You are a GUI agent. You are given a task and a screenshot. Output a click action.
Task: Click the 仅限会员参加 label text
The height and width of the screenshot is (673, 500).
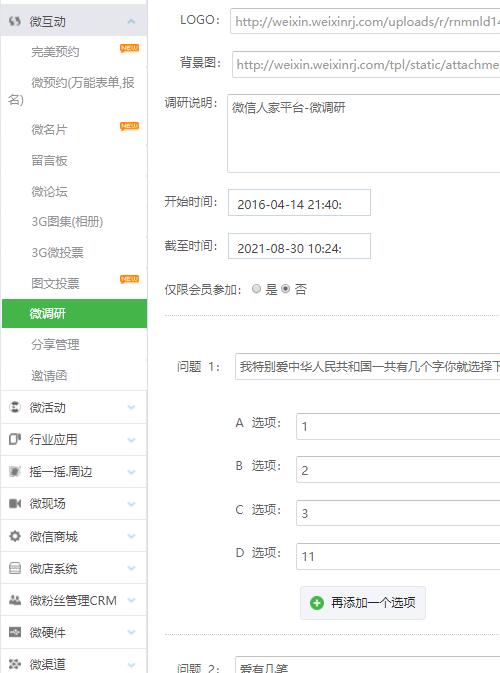coord(202,290)
